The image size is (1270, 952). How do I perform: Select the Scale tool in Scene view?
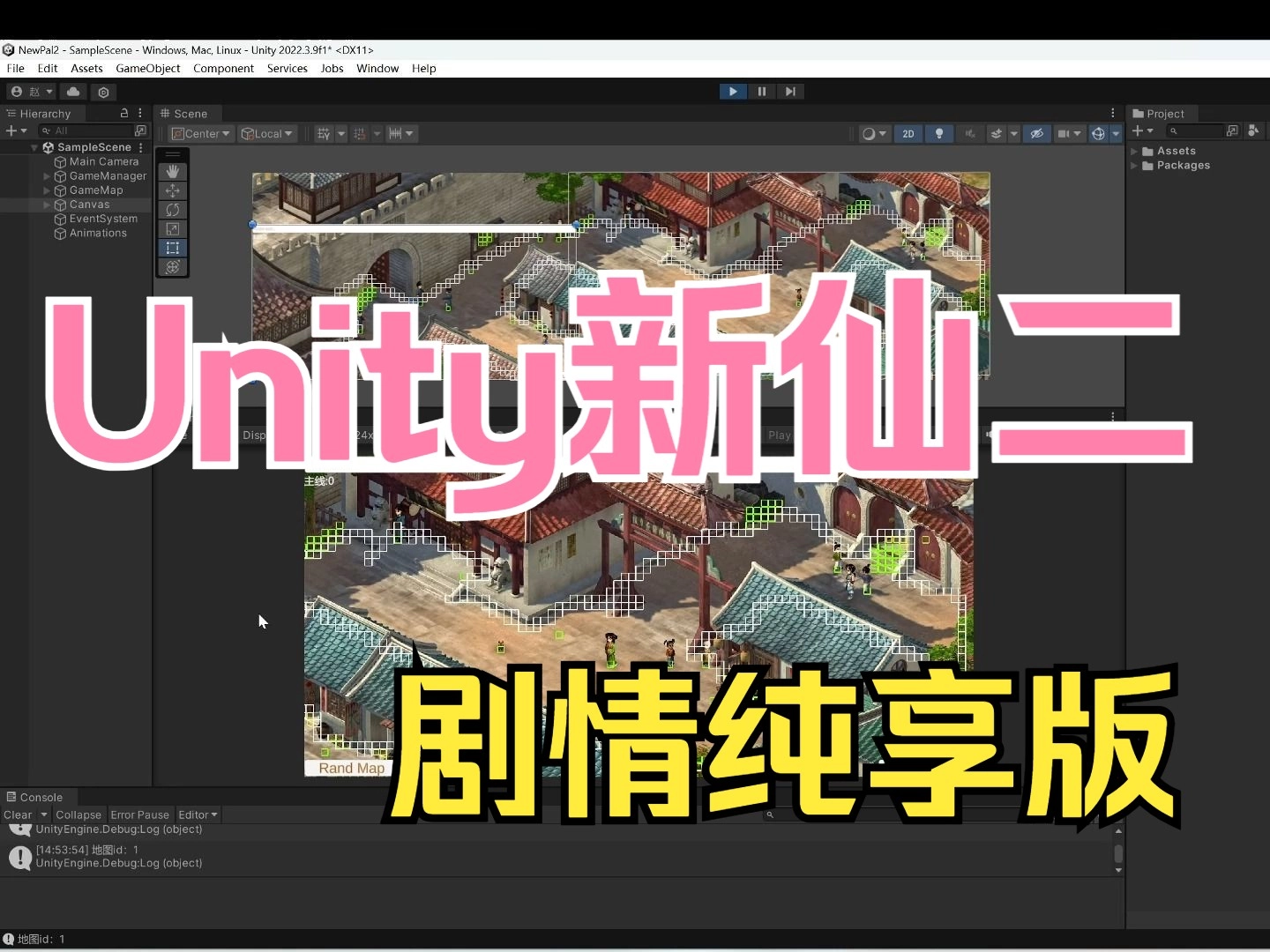(x=173, y=229)
